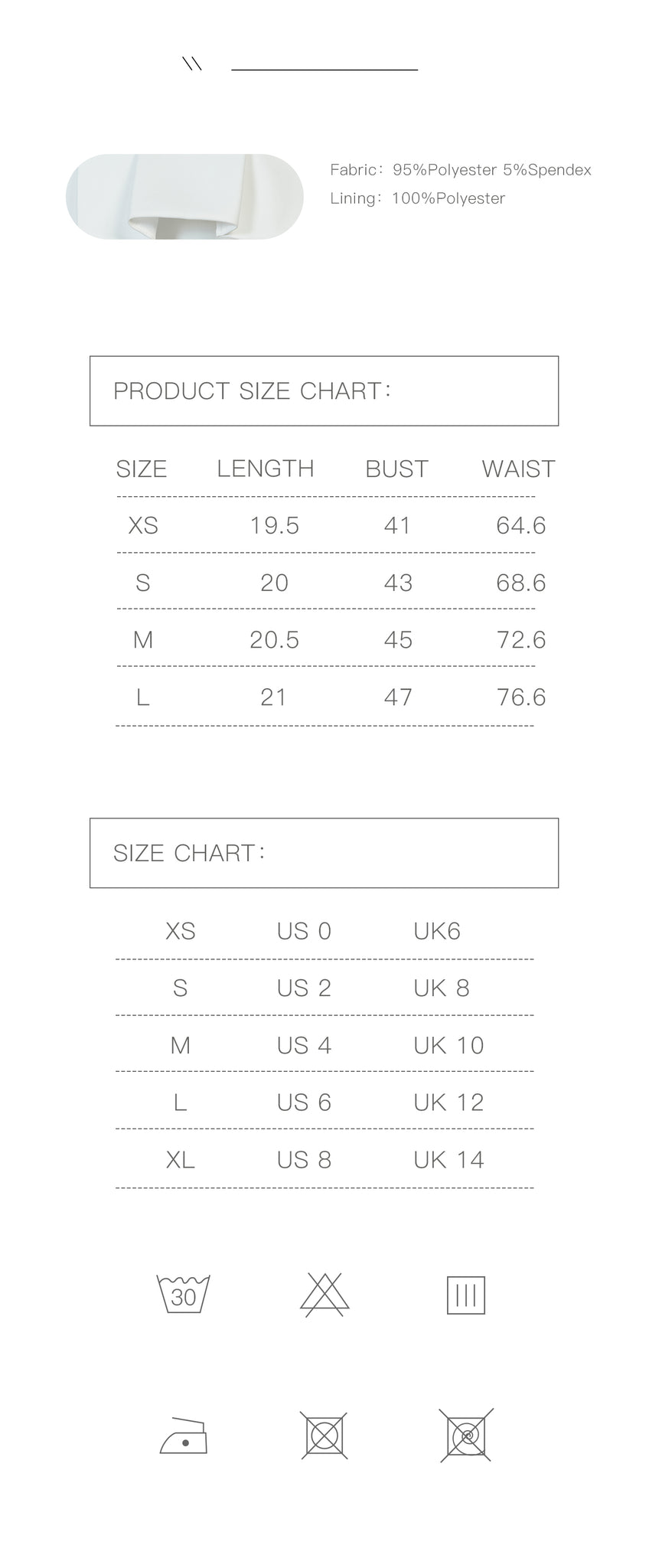The width and height of the screenshot is (649, 1568).
Task: Select the PRODUCT SIZE CHART heading box
Action: click(x=324, y=390)
